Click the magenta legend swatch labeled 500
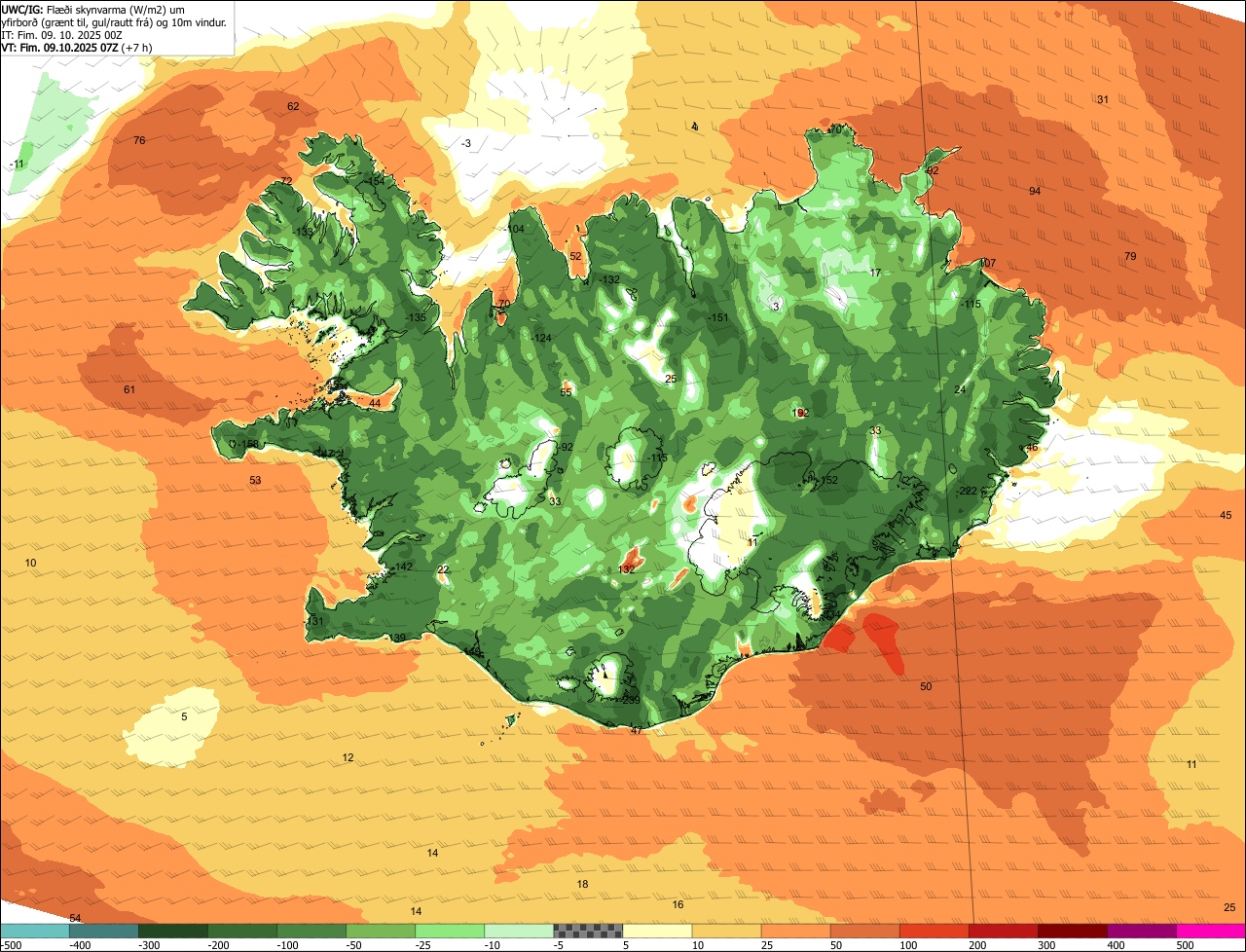The height and width of the screenshot is (952, 1246). [1211, 931]
